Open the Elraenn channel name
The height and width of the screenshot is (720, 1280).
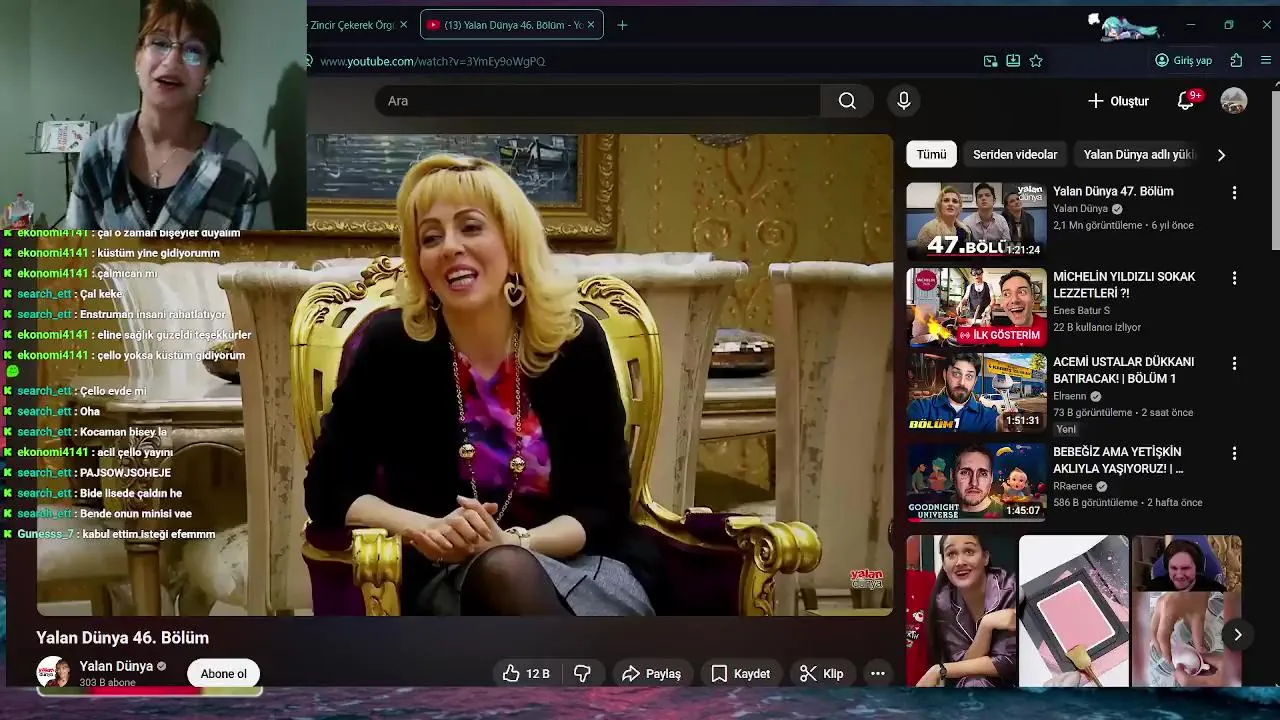tap(1069, 396)
